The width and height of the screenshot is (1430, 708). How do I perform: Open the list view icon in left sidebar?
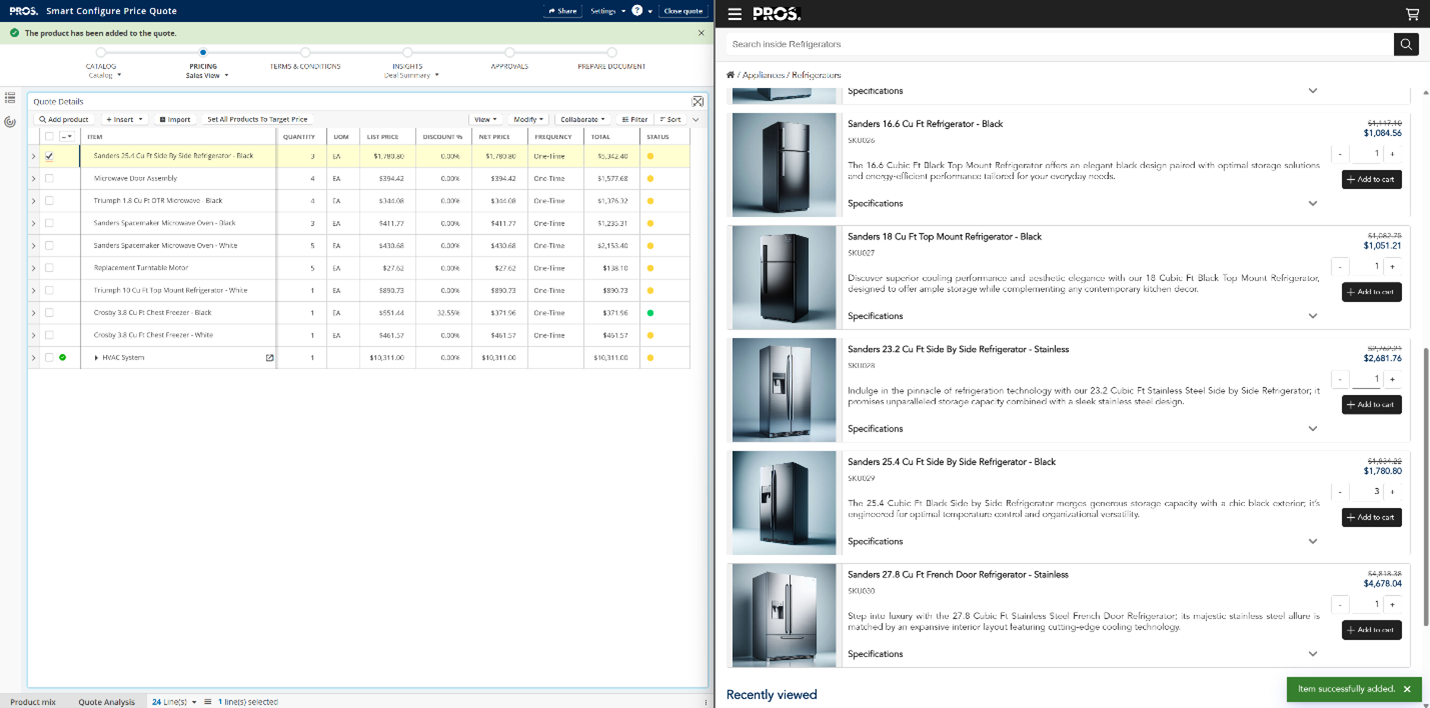[10, 98]
